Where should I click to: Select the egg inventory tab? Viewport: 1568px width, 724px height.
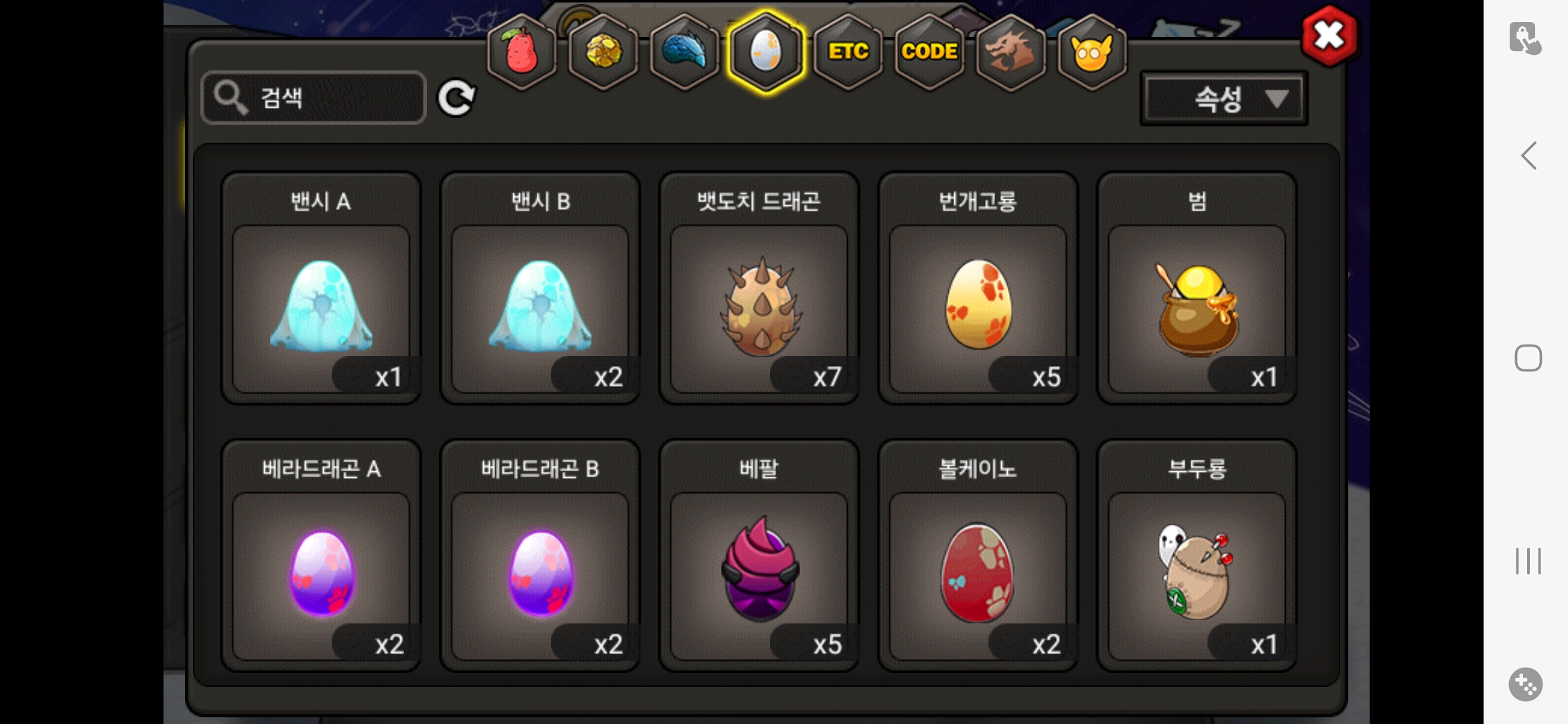(x=766, y=52)
